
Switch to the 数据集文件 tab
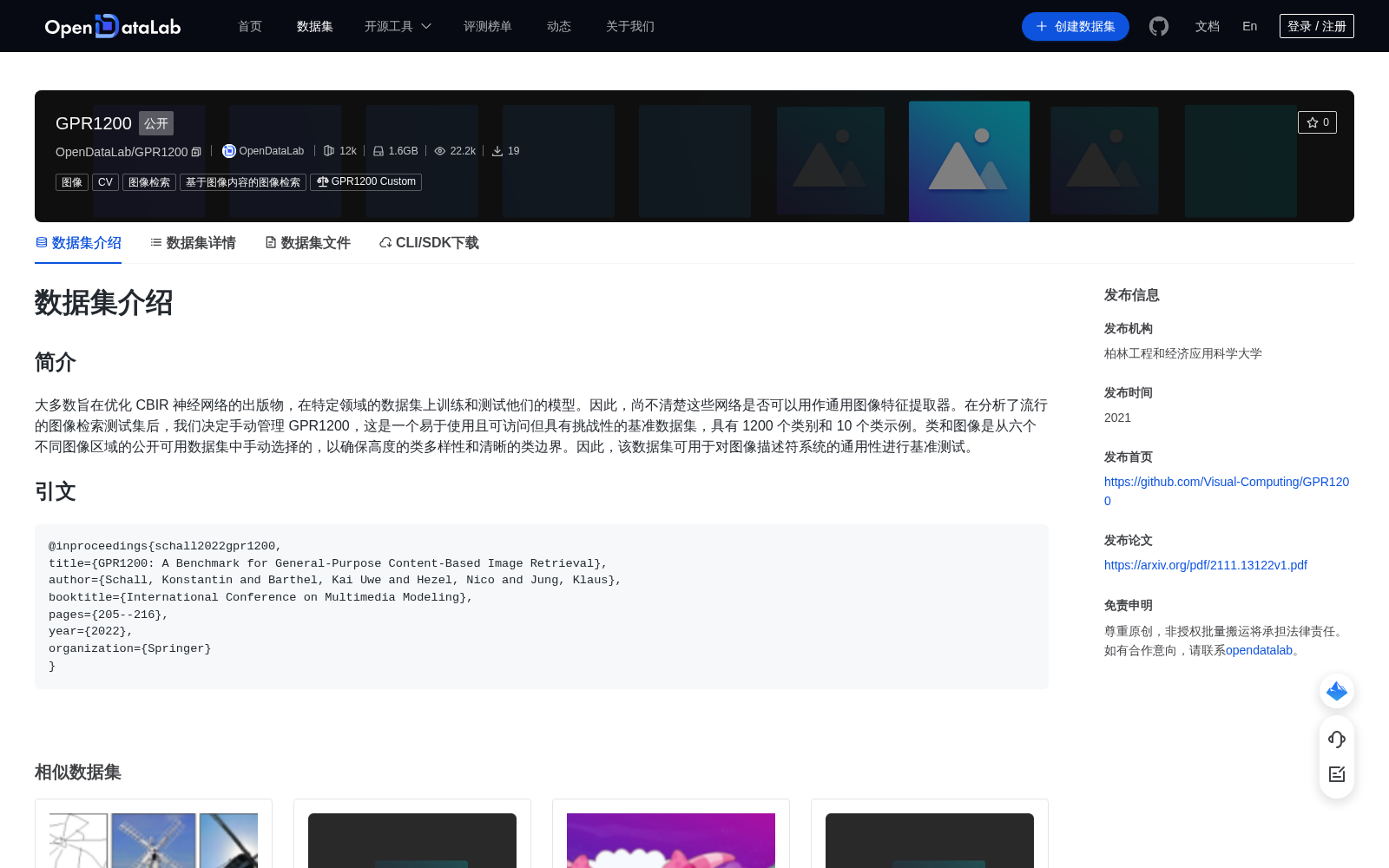click(x=307, y=243)
